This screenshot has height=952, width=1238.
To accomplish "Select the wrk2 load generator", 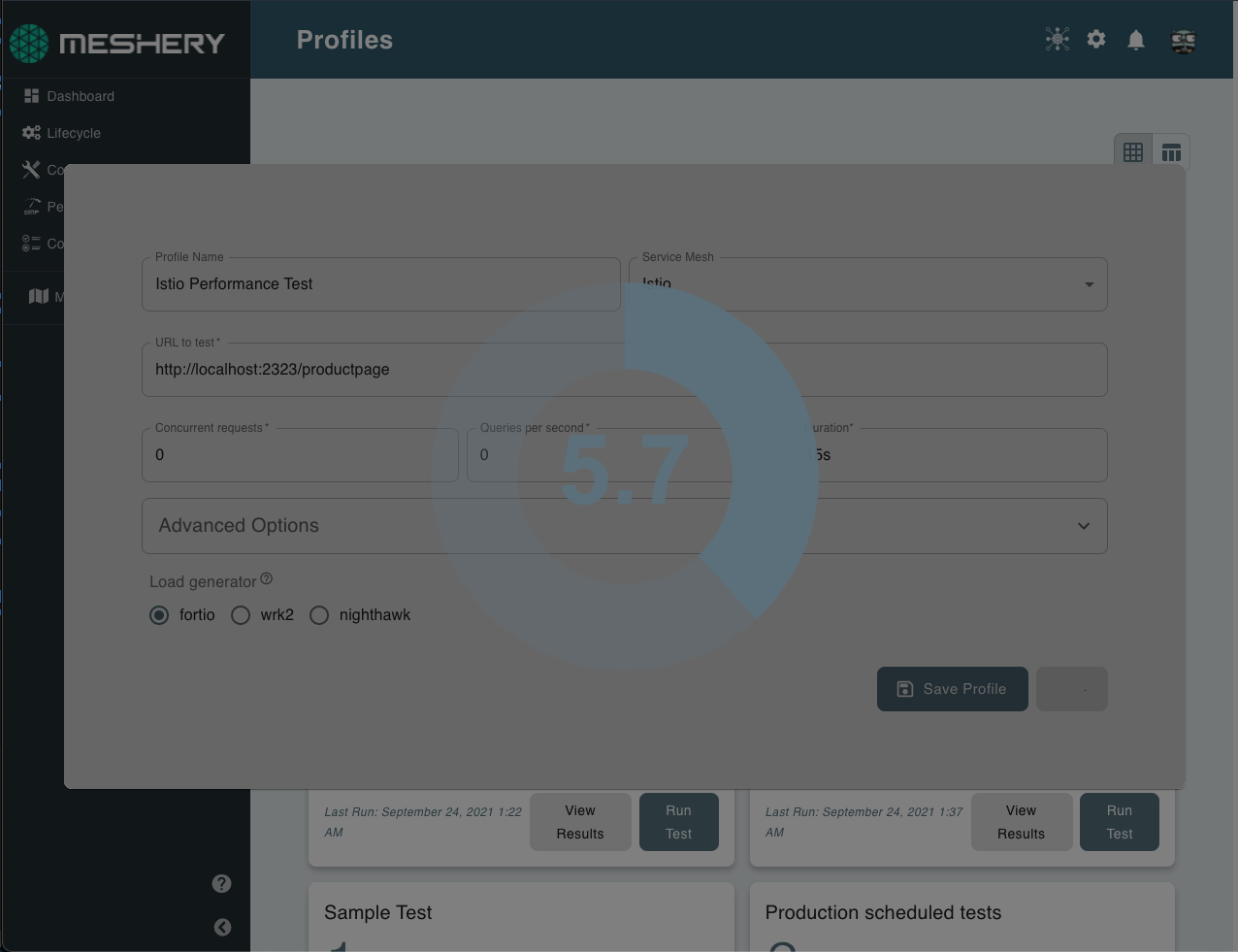I will coord(241,615).
